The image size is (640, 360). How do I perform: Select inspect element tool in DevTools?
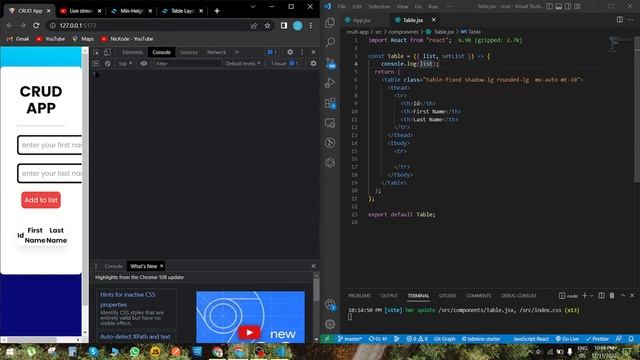tap(96, 52)
